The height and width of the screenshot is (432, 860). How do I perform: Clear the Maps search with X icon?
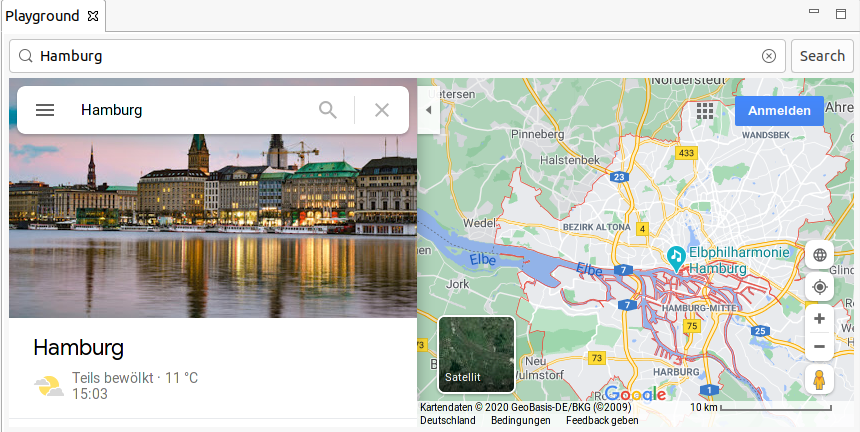point(382,110)
